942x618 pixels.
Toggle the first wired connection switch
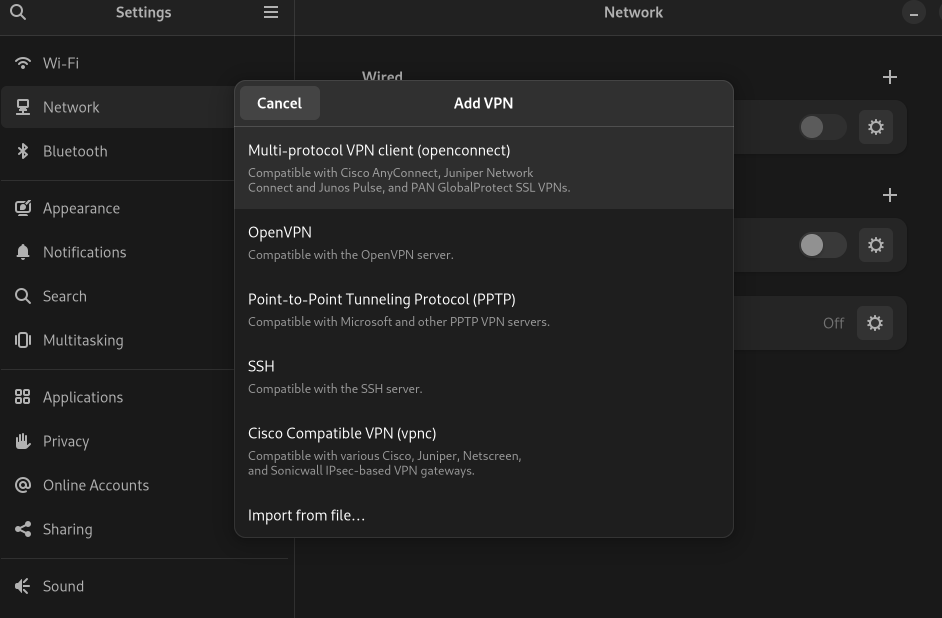[822, 127]
